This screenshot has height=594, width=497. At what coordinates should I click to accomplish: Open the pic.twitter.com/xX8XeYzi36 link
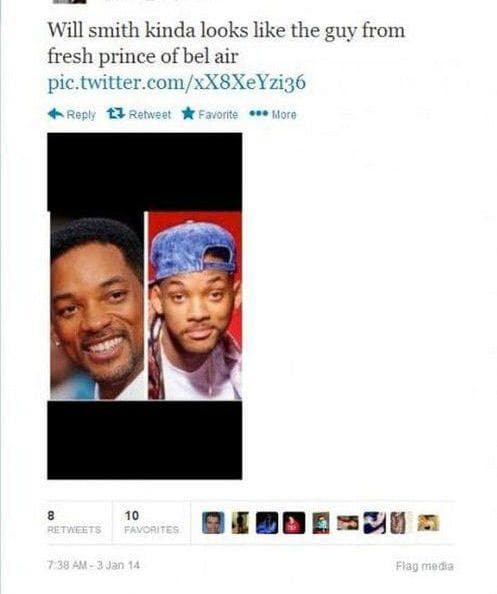pos(177,82)
